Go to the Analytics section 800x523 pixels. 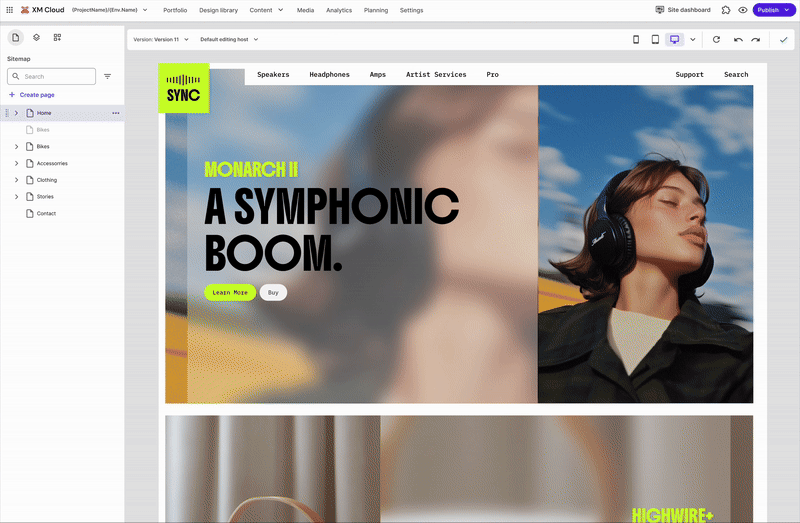coord(339,10)
